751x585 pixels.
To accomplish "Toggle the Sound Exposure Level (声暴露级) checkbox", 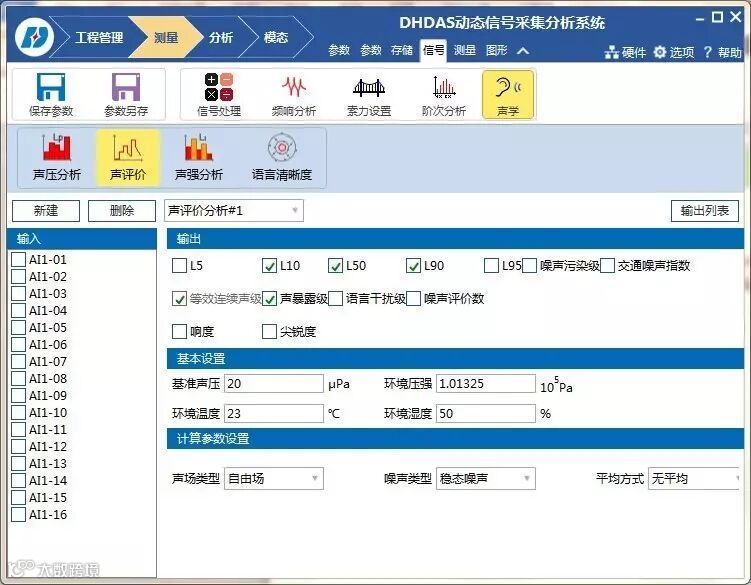I will 270,299.
